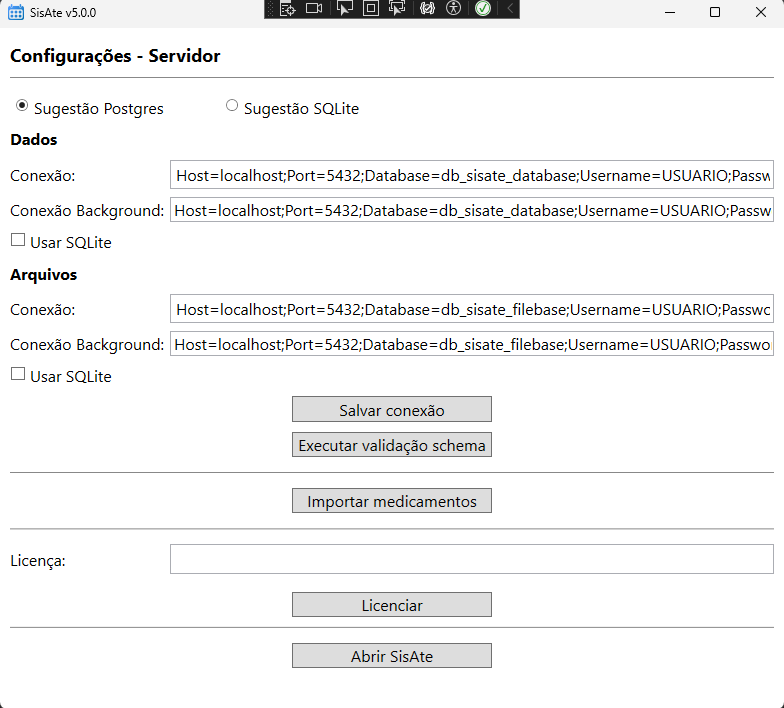Collapse the debug toolbar with the chevron
The image size is (784, 708).
(510, 9)
